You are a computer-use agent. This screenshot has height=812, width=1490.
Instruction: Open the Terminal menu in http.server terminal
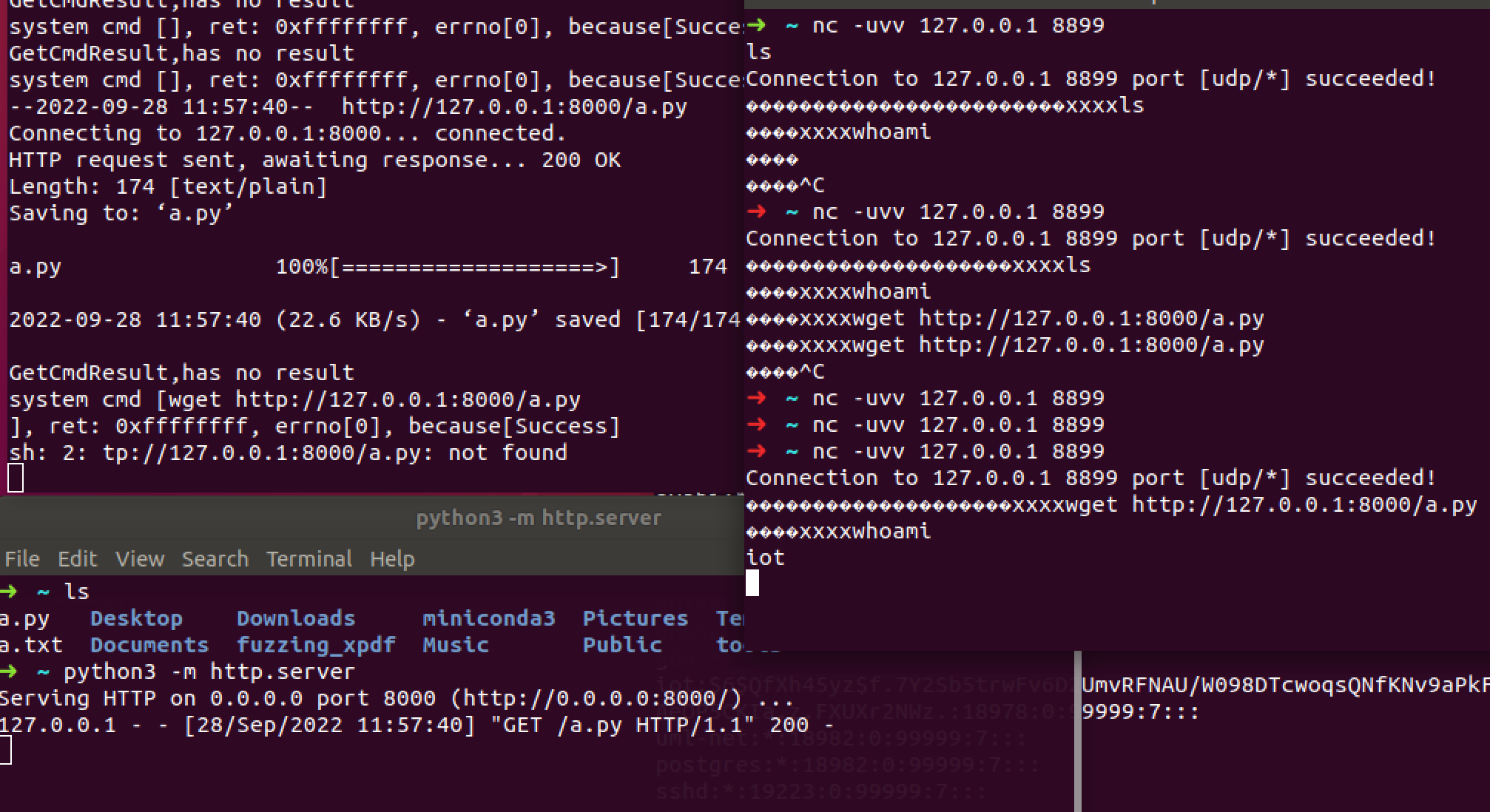(309, 559)
